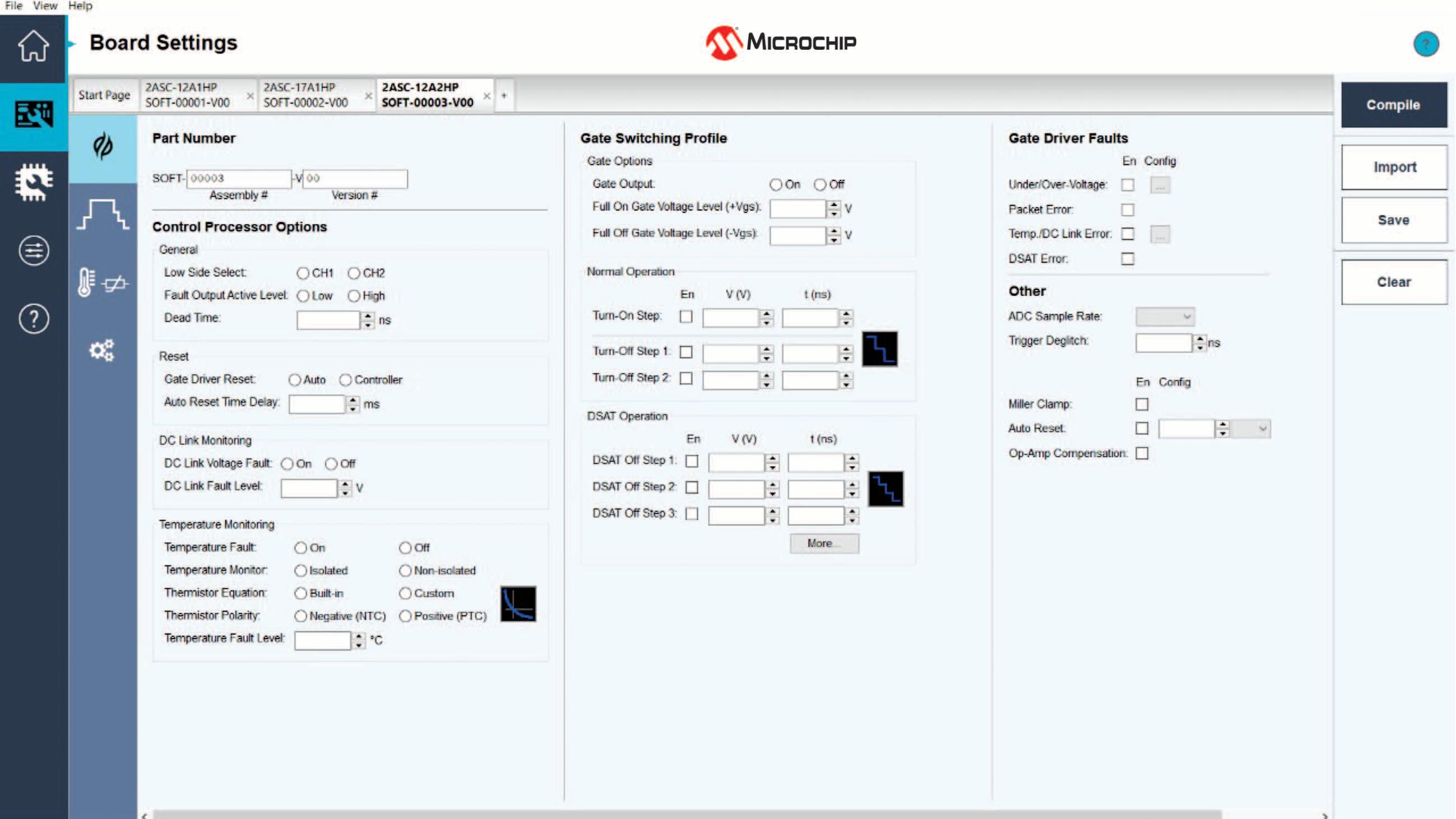Screen dimensions: 1456x819
Task: Open the ADC Sample Rate dropdown
Action: [x=1165, y=317]
